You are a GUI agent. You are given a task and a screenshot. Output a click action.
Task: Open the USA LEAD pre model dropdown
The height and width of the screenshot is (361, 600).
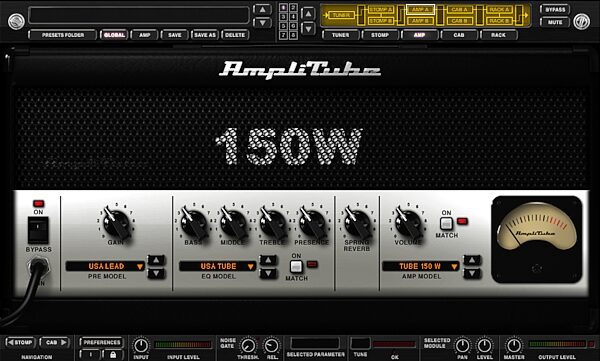106,266
